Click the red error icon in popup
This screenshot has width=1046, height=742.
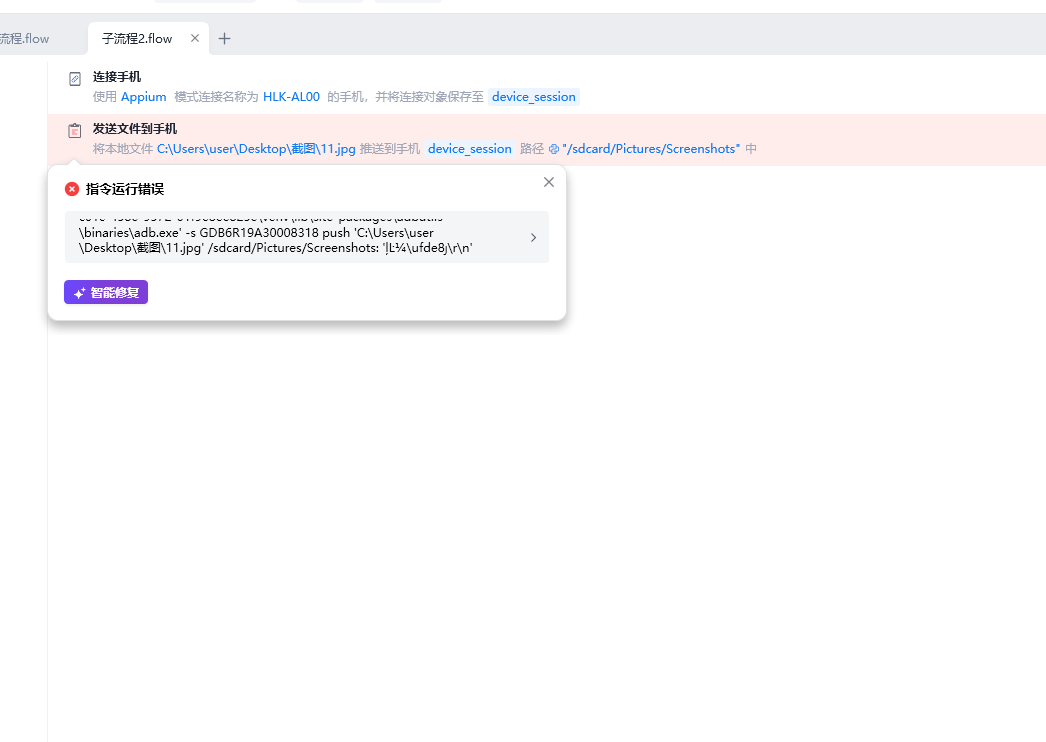click(72, 190)
